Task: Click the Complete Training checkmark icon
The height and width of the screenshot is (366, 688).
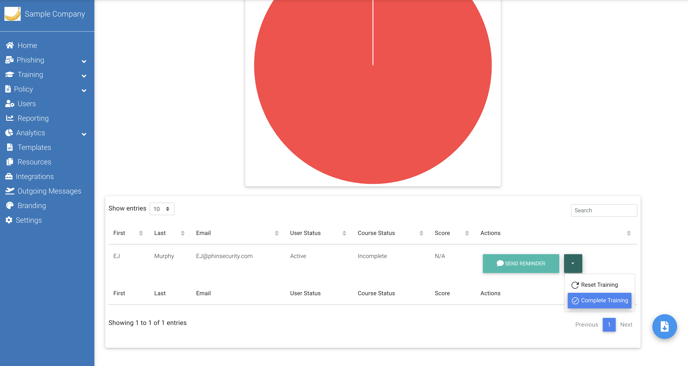Action: point(575,301)
